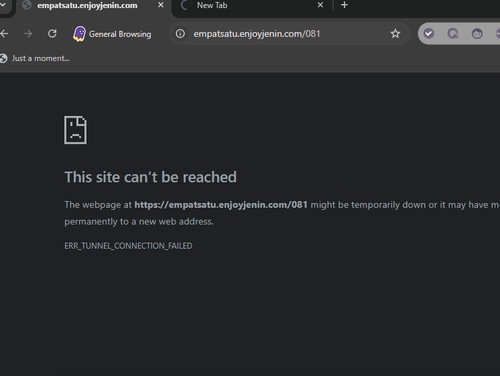
Task: Click the loading favicon on New Tab
Action: [x=184, y=5]
